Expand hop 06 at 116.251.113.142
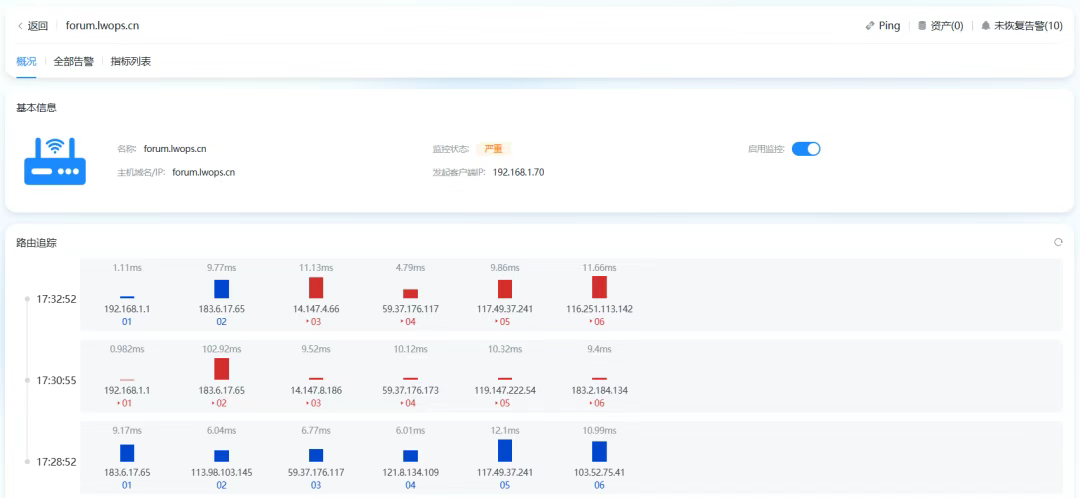This screenshot has height=498, width=1080. click(x=599, y=322)
